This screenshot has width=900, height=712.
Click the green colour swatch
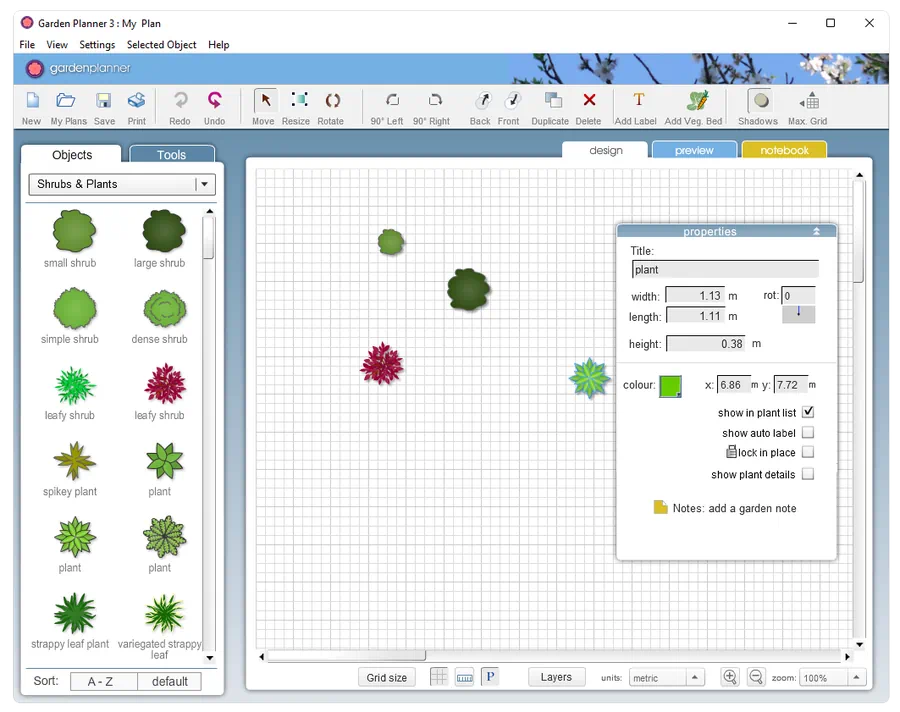coord(670,386)
